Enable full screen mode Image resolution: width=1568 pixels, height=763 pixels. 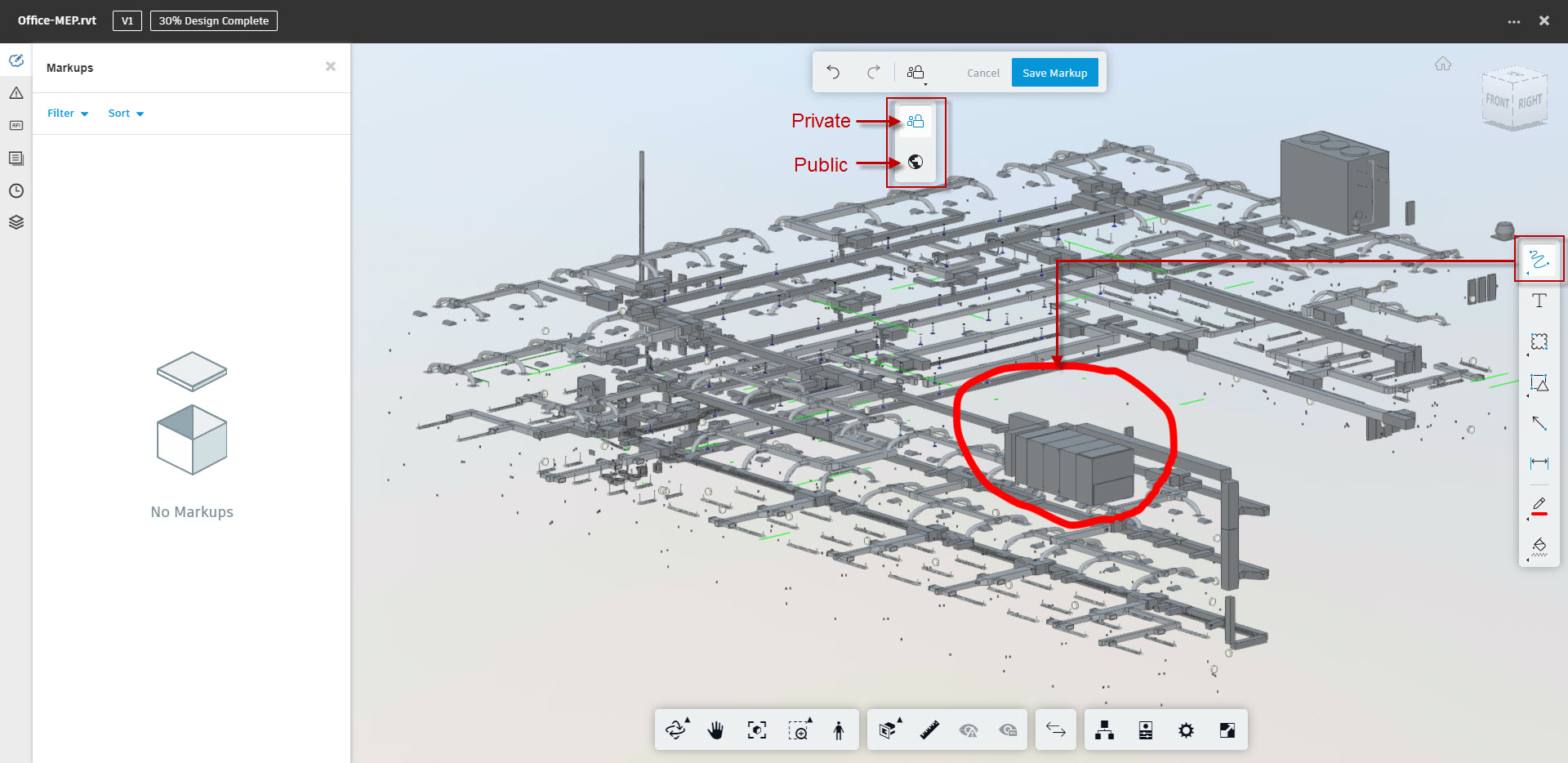click(x=1226, y=730)
